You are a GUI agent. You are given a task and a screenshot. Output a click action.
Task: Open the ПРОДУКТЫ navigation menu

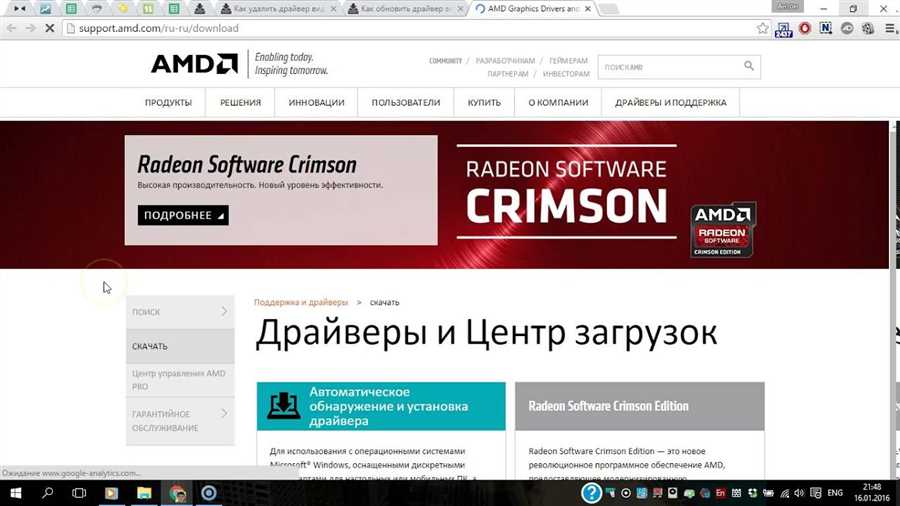(168, 102)
